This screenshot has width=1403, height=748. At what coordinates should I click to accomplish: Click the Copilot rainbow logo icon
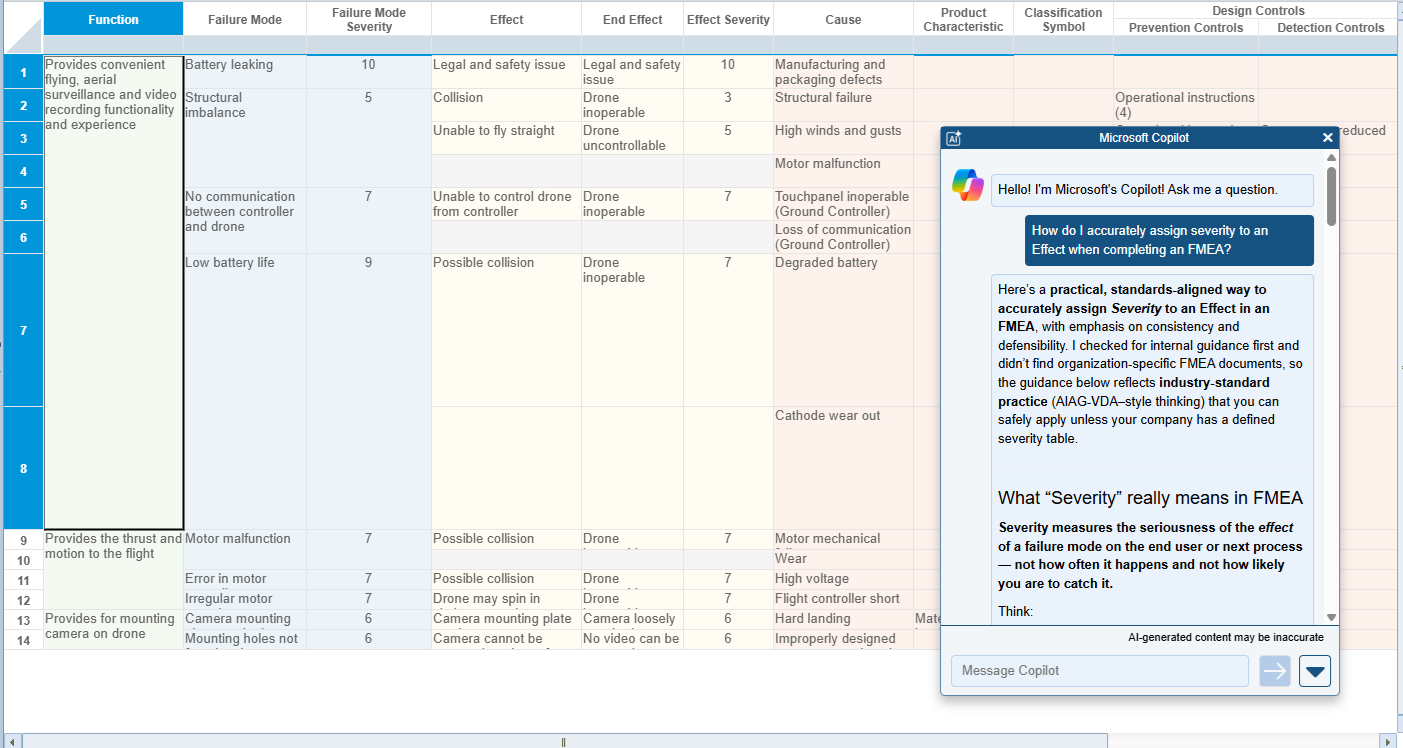(968, 185)
